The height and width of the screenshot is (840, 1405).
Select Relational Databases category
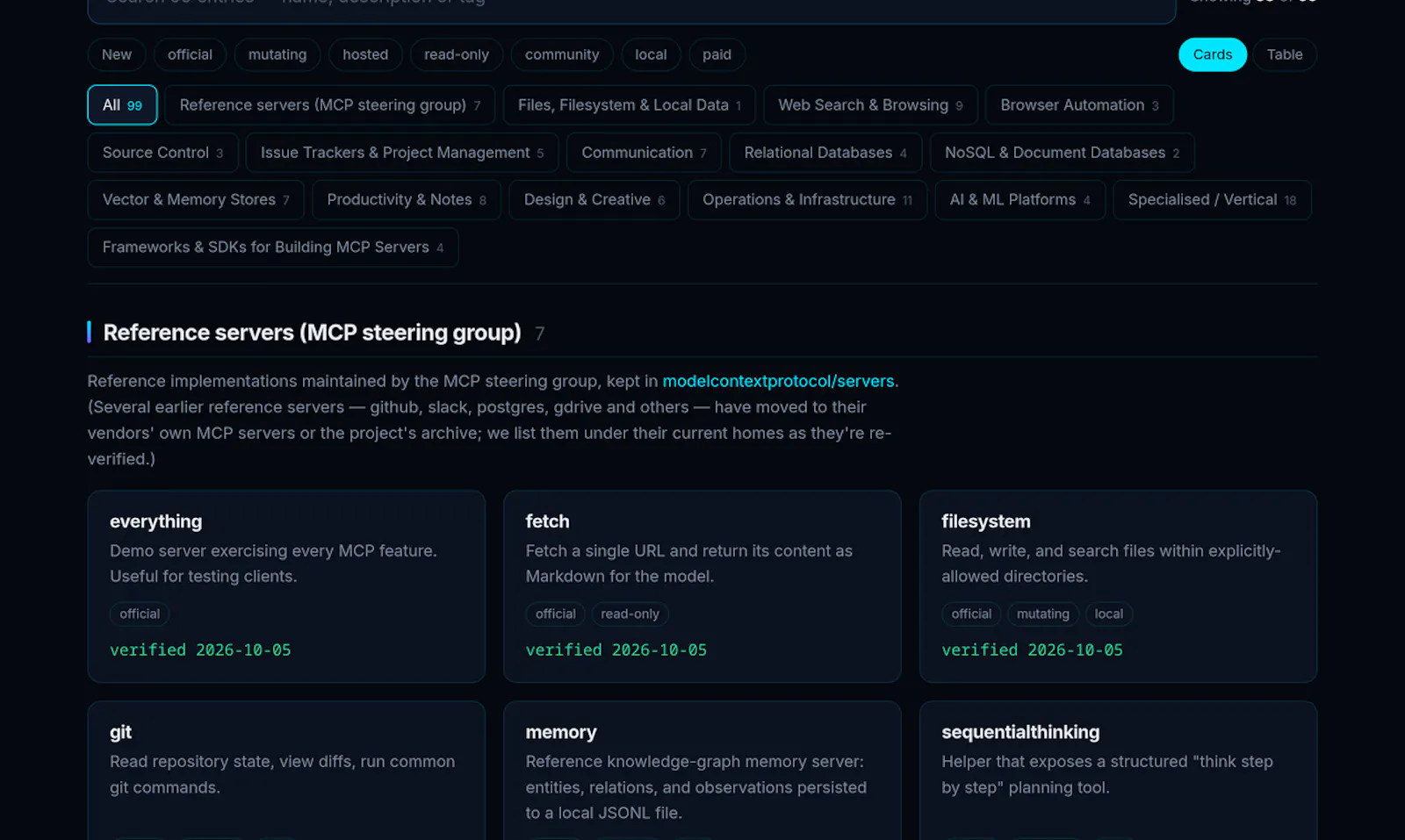(x=825, y=153)
